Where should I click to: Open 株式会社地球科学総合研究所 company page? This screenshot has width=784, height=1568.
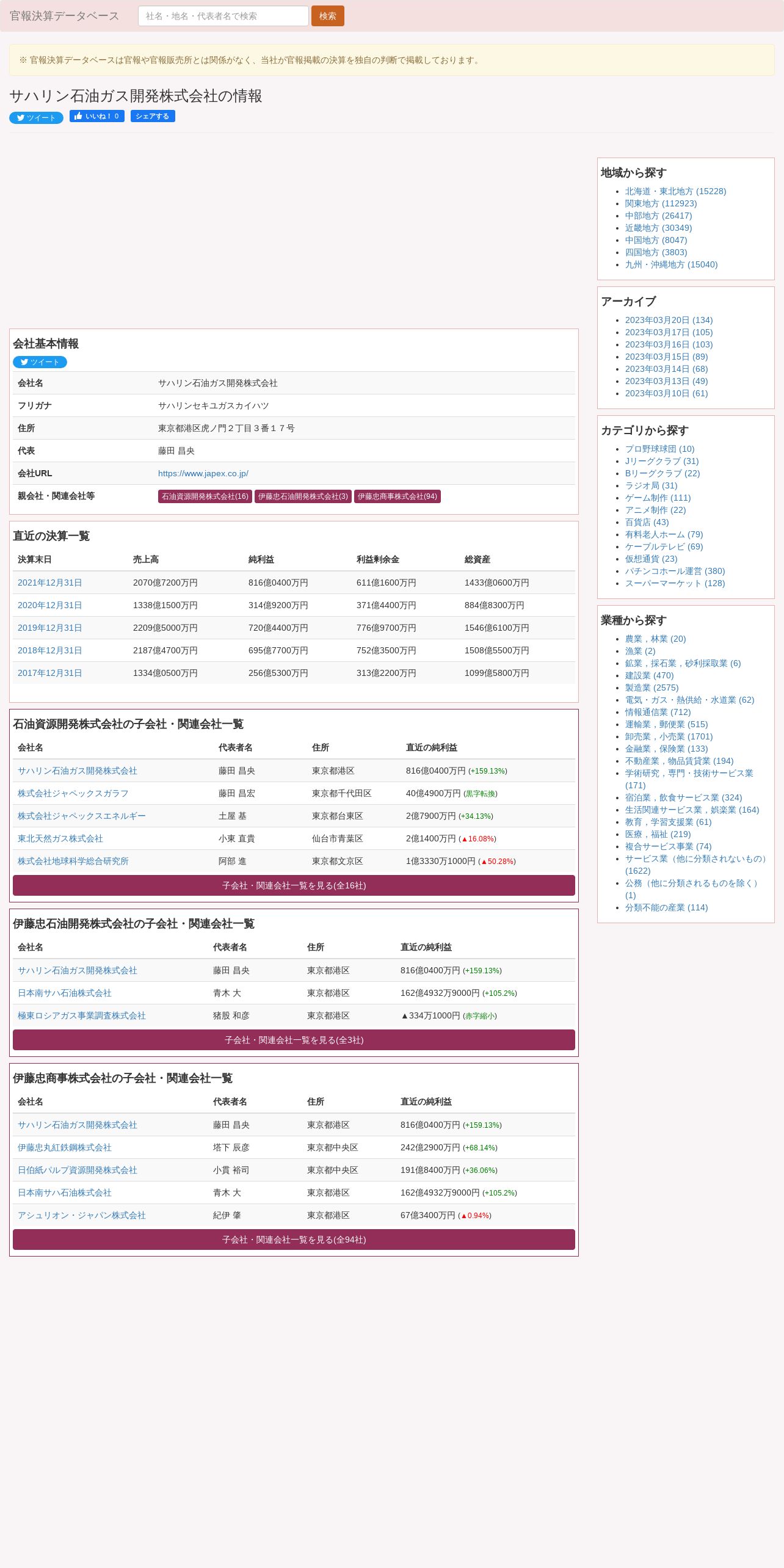pos(73,861)
